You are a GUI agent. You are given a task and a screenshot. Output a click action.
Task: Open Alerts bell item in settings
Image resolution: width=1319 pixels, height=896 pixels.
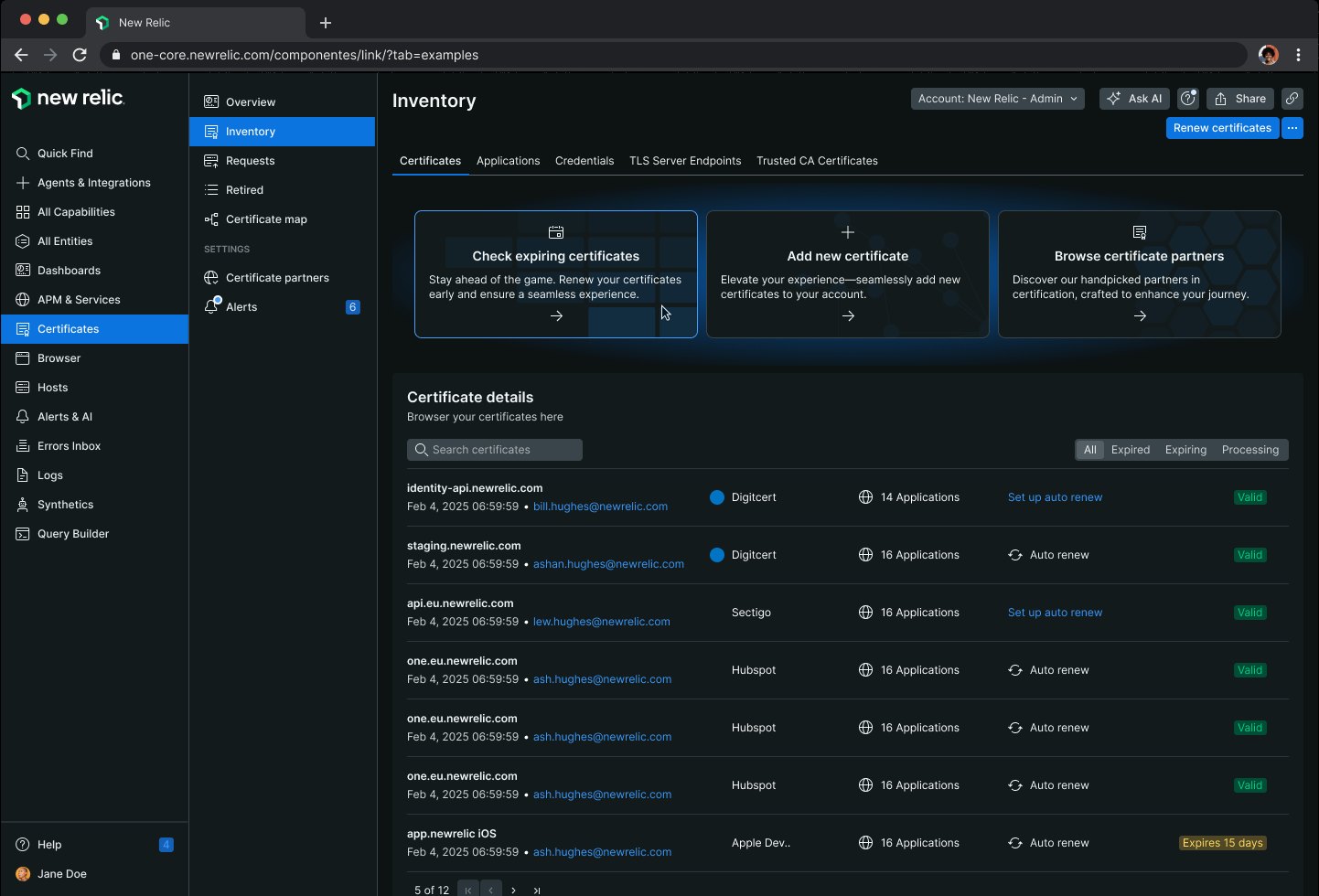pos(282,307)
